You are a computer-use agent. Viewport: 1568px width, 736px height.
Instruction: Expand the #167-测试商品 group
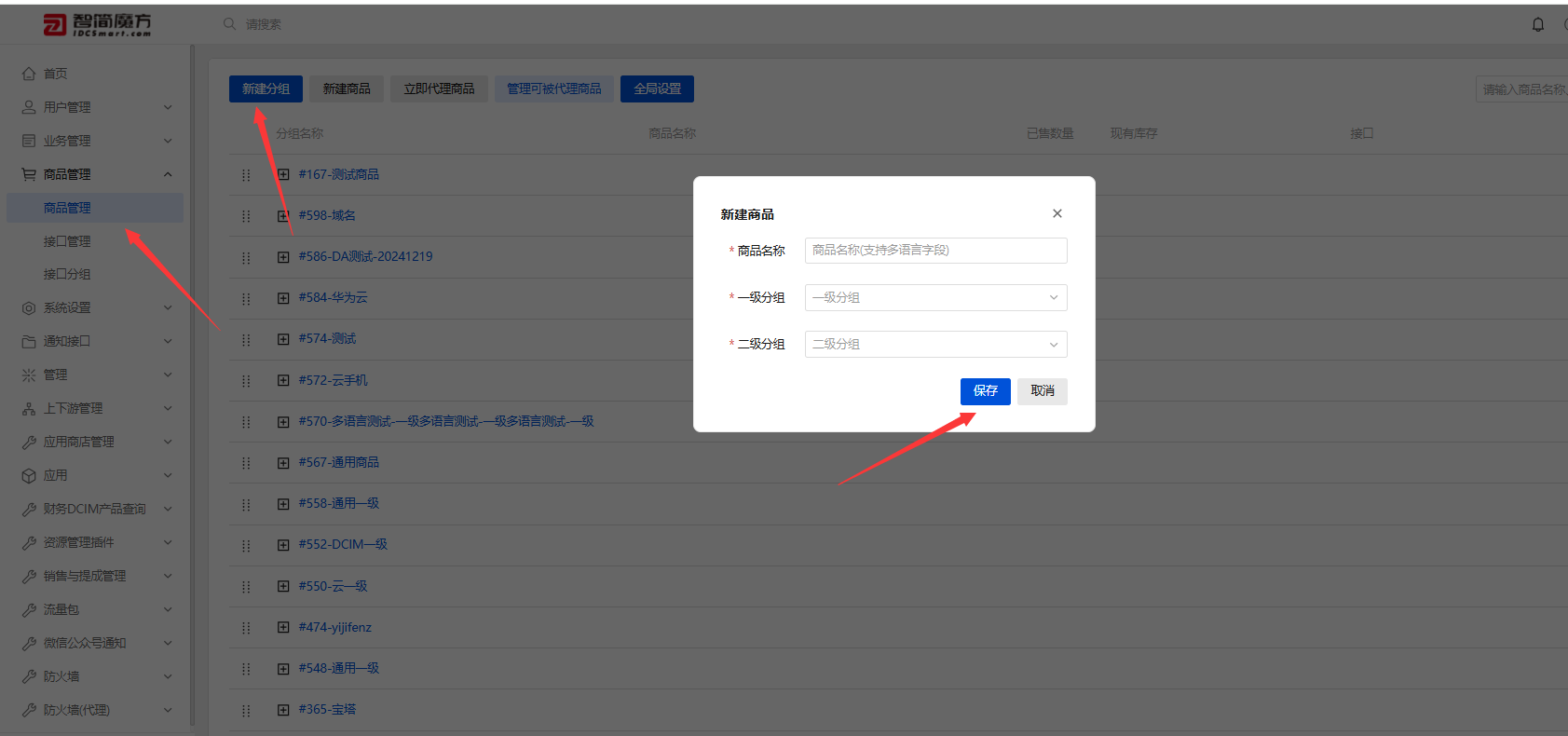[283, 174]
